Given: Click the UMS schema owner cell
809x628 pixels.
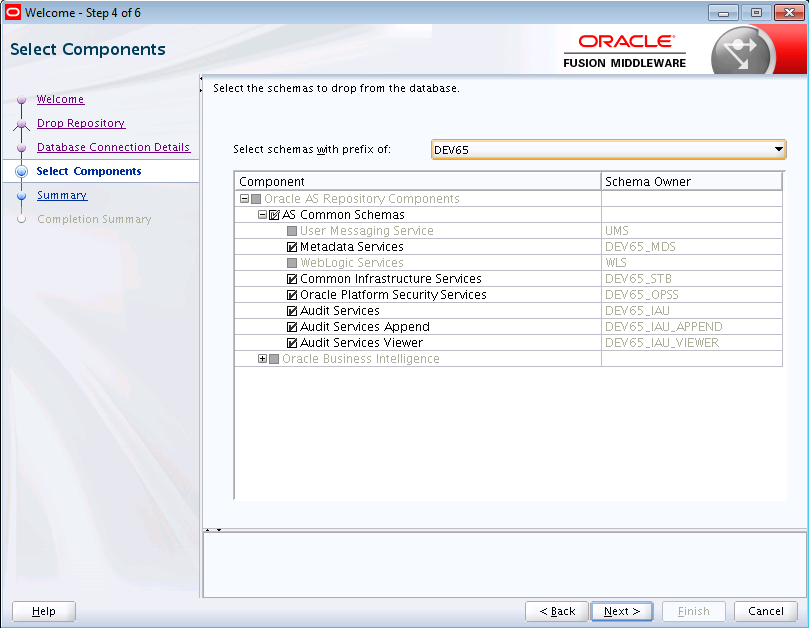Looking at the screenshot, I should click(x=692, y=231).
